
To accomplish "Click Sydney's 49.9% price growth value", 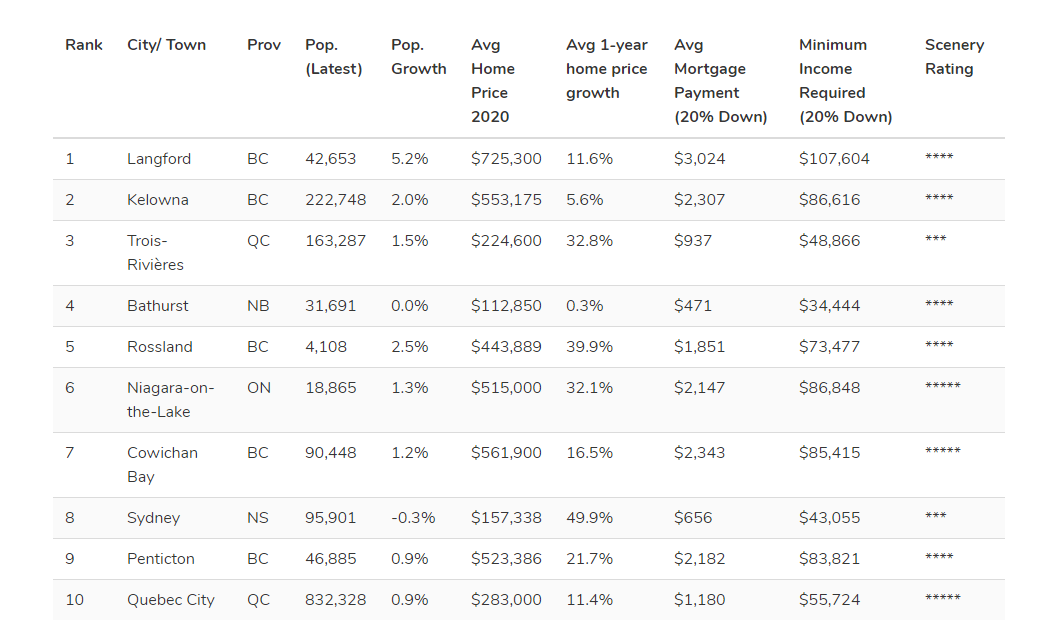I will (589, 518).
